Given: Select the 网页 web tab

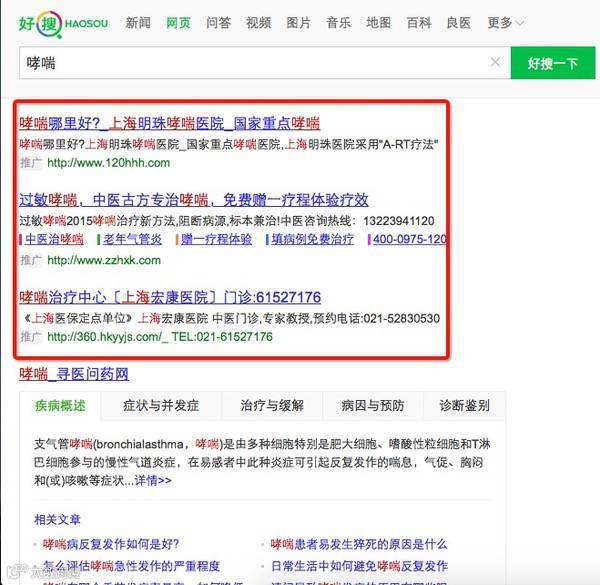Looking at the screenshot, I should point(178,23).
